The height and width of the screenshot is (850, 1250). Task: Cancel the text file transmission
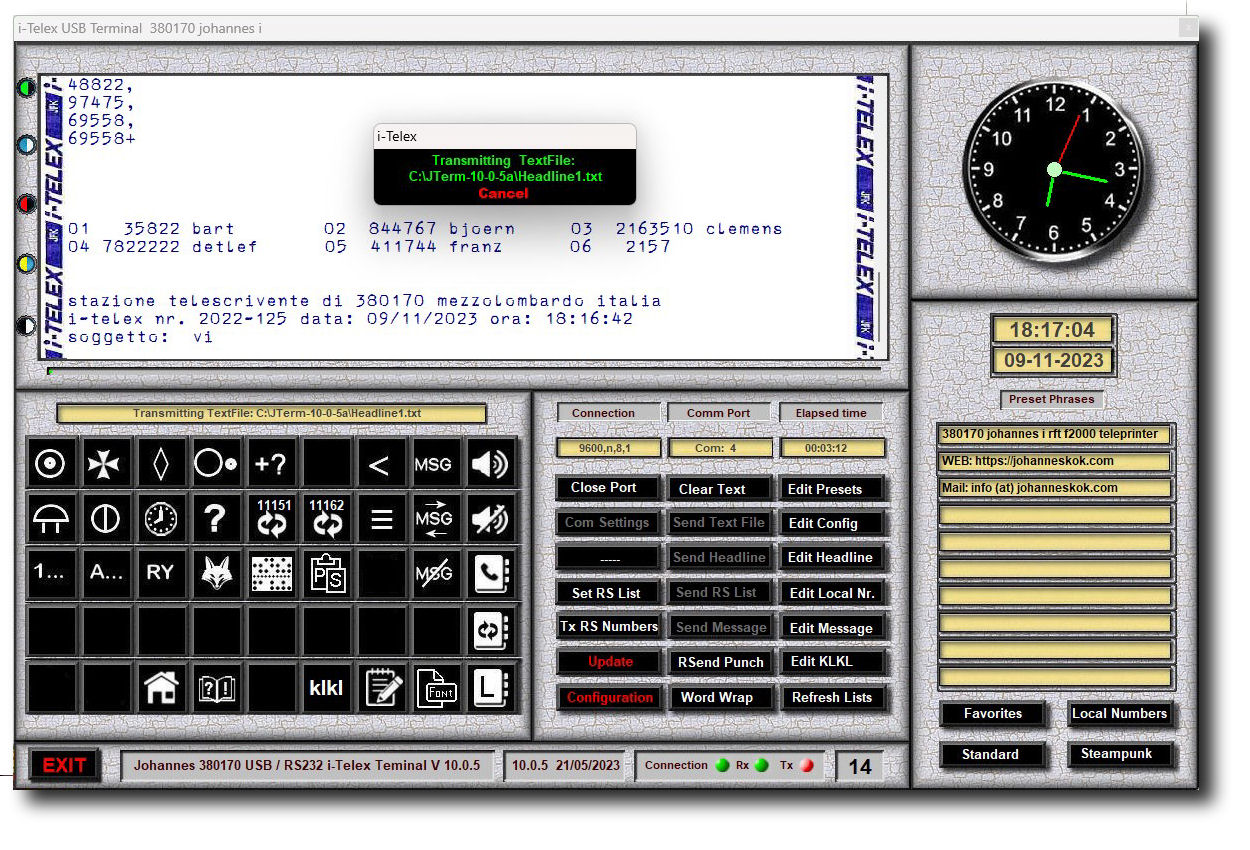[x=503, y=193]
